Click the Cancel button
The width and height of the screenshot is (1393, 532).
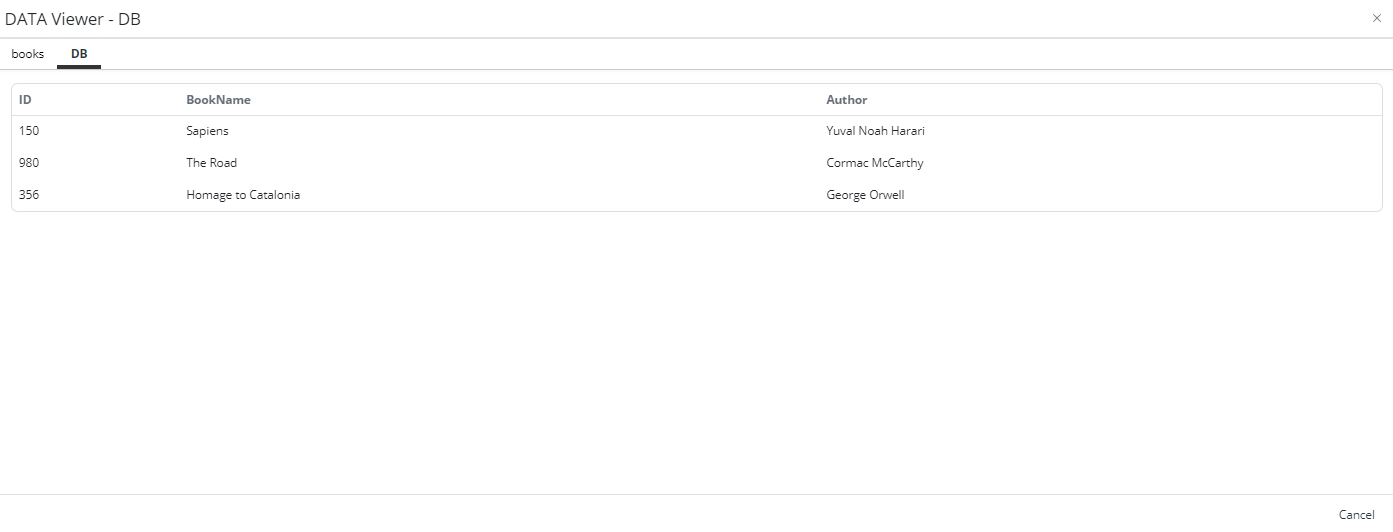pos(1356,514)
